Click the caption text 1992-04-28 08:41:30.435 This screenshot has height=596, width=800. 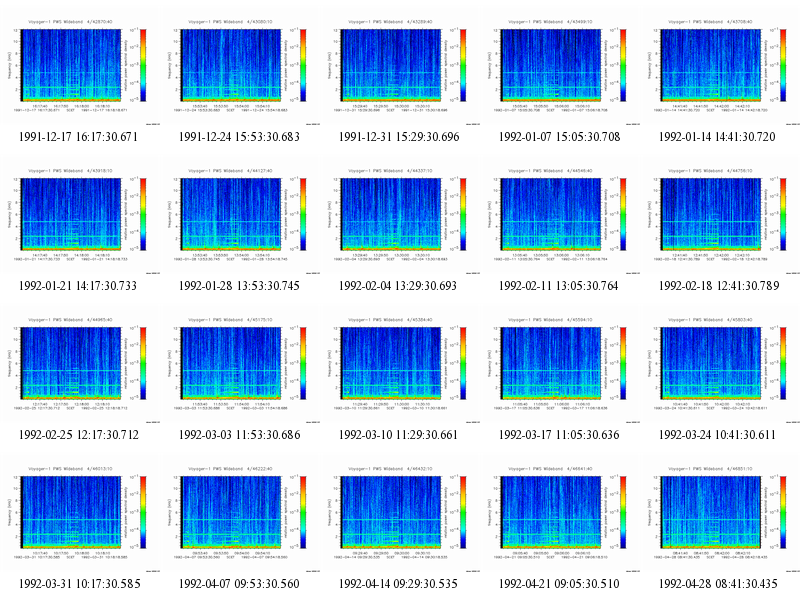tap(718, 584)
